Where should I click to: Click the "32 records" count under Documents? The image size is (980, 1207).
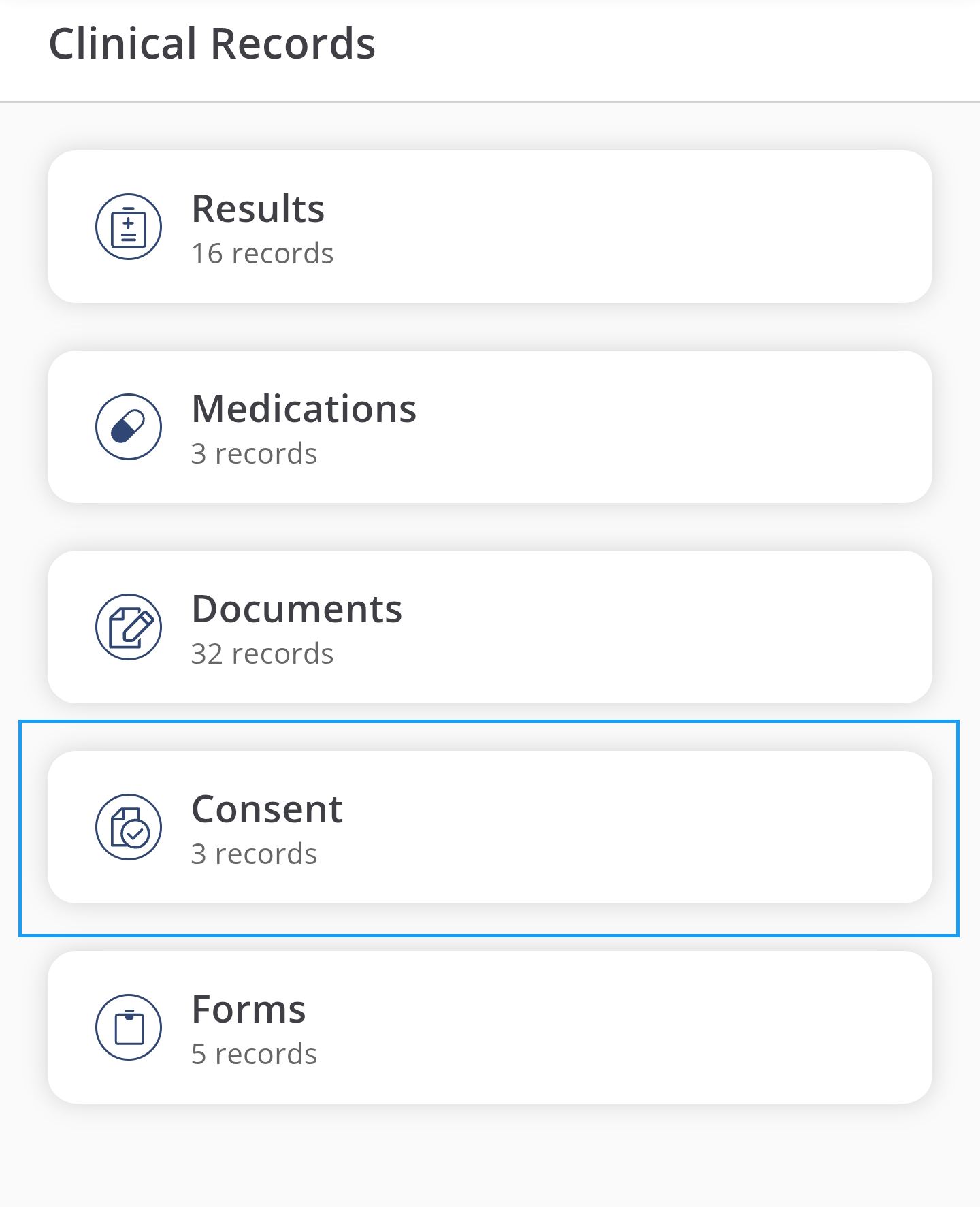(262, 654)
